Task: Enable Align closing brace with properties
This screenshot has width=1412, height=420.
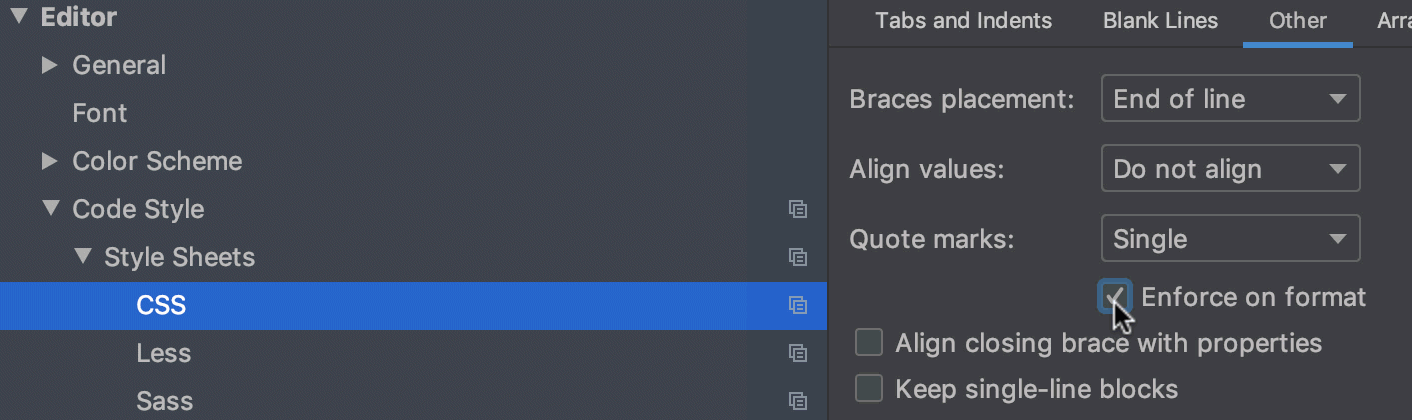Action: pos(869,344)
